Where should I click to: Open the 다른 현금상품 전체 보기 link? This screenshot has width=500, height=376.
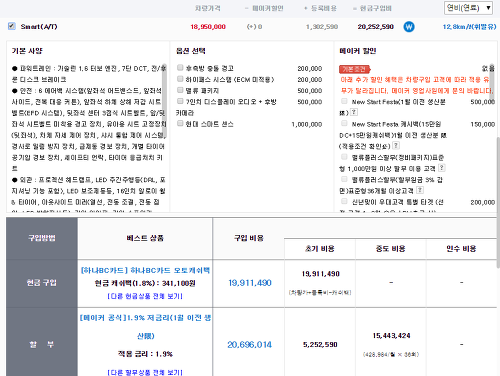pos(145,296)
